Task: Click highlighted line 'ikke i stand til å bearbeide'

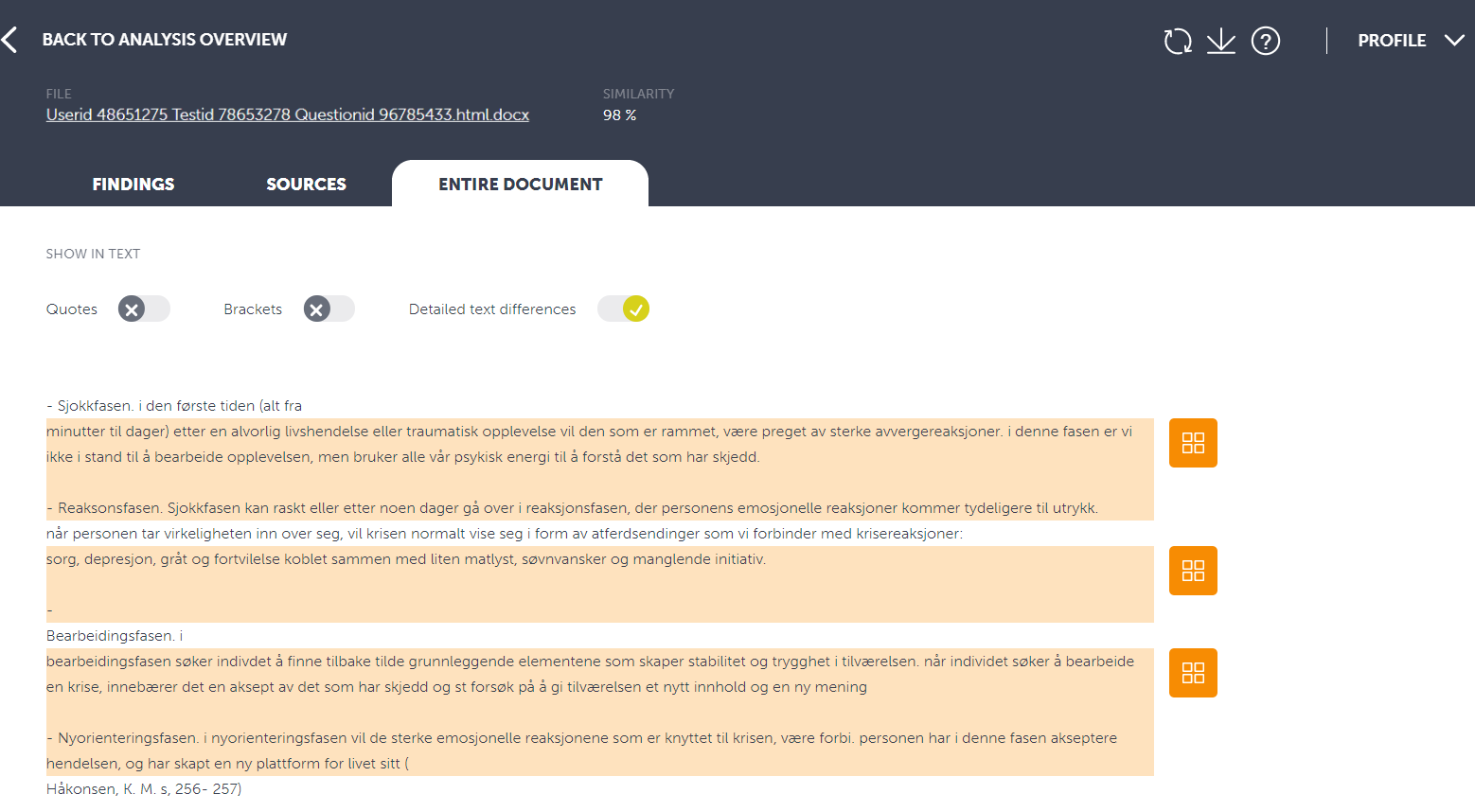Action: point(403,457)
